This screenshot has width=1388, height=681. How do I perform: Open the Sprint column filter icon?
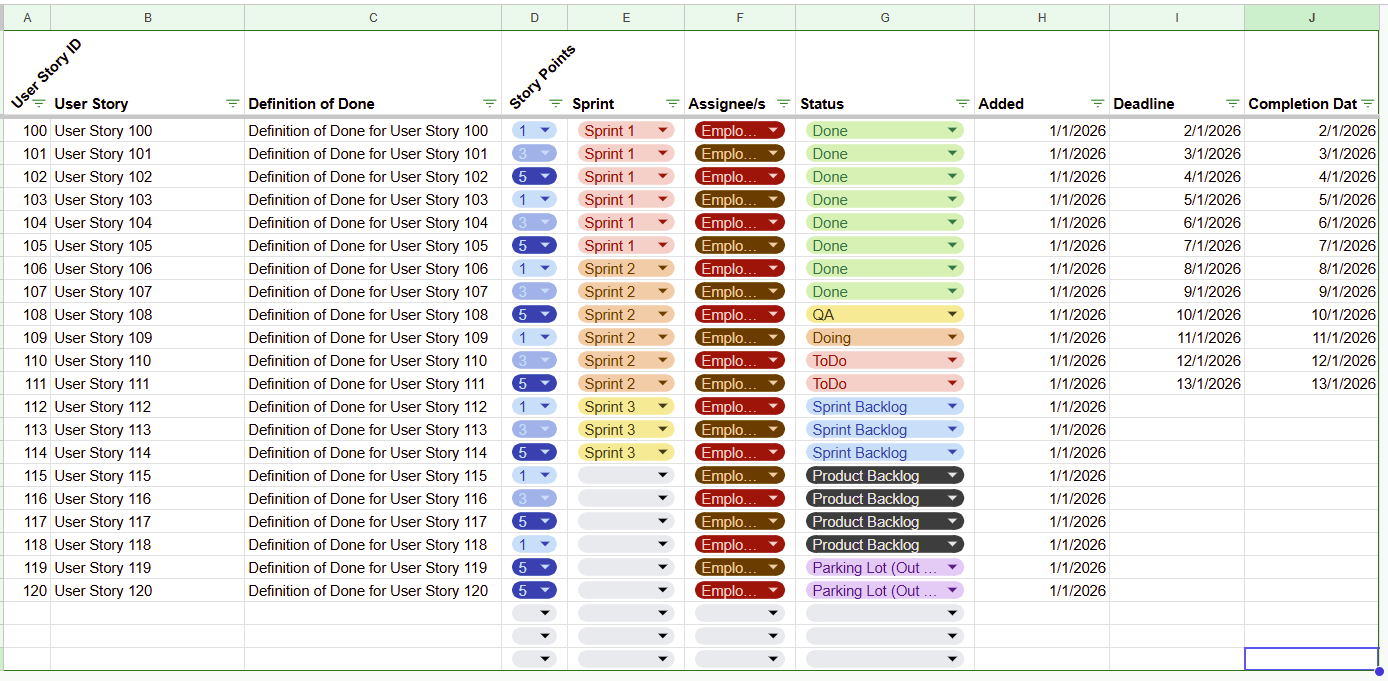click(674, 104)
